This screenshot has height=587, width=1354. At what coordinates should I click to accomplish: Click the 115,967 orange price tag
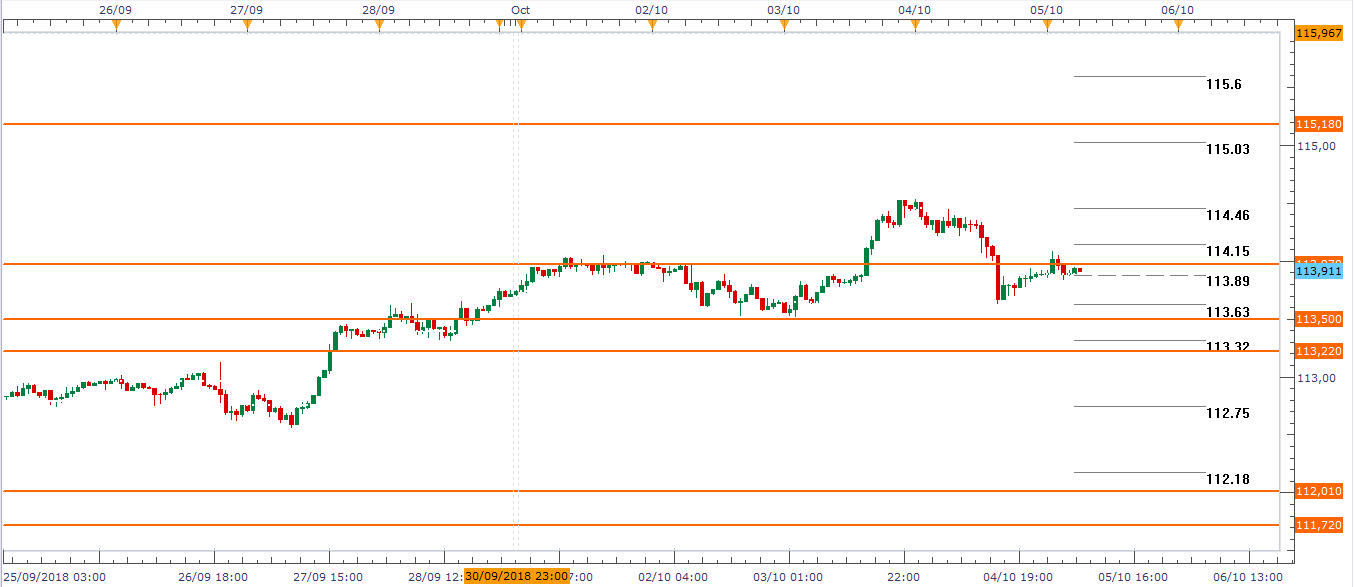[x=1318, y=33]
